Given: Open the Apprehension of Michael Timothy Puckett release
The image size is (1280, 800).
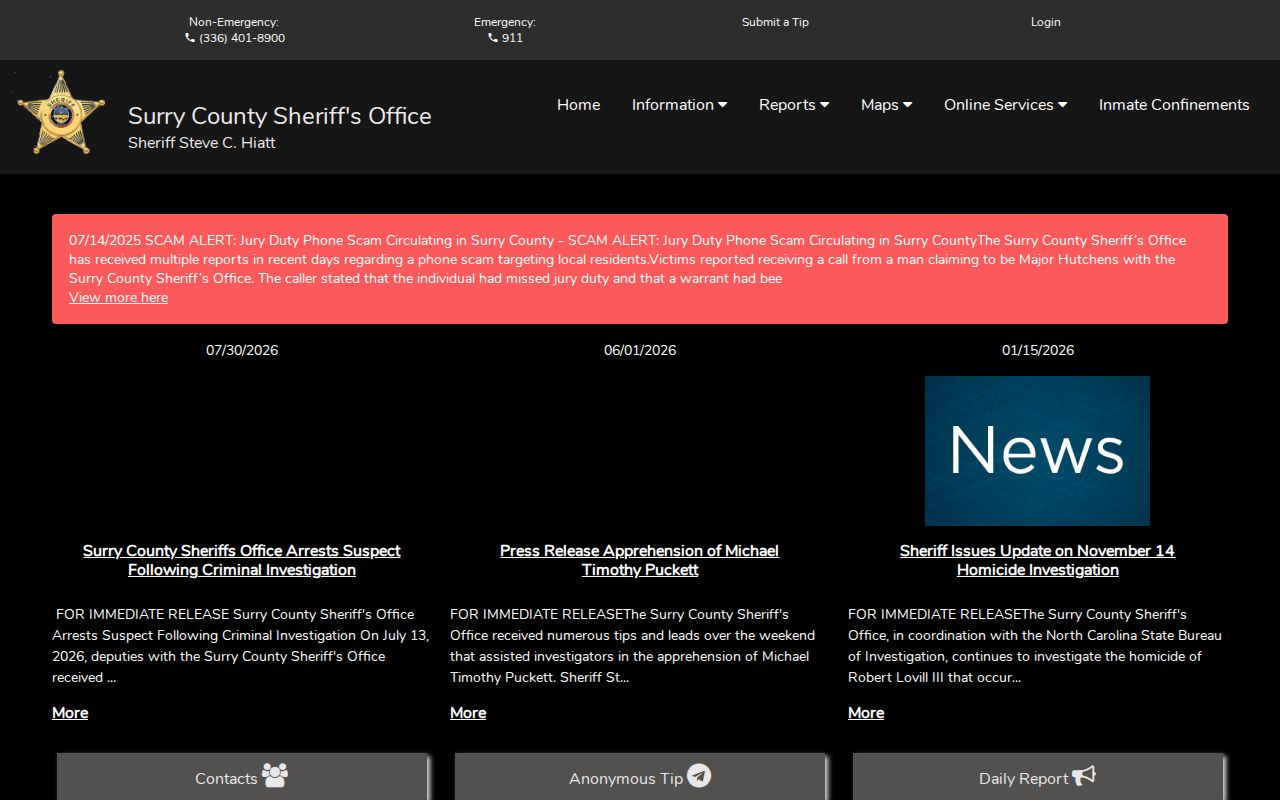Looking at the screenshot, I should 640,560.
